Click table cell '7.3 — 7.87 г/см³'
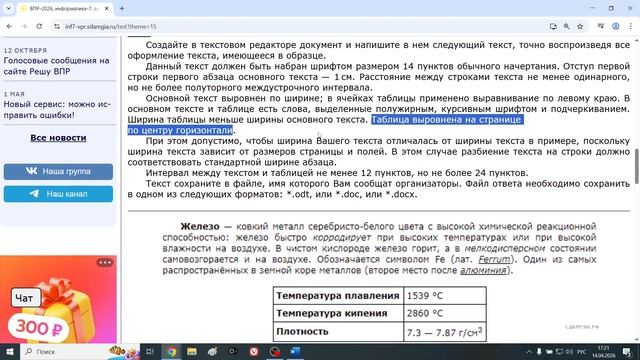The image size is (640, 360). tap(445, 332)
